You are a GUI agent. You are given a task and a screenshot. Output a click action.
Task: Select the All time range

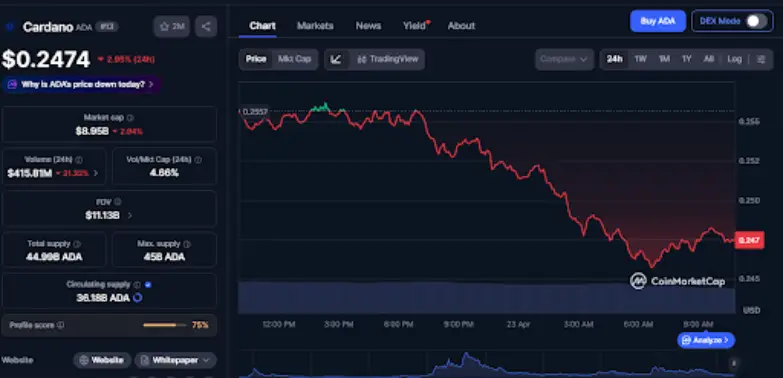tap(709, 59)
